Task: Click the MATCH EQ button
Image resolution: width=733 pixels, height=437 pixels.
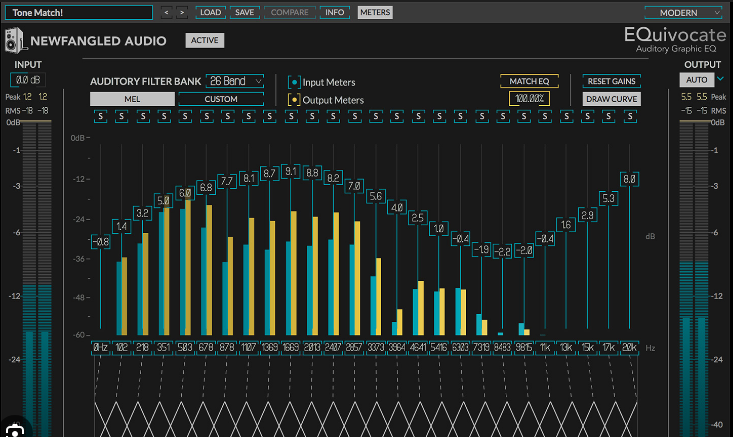Action: pos(529,81)
